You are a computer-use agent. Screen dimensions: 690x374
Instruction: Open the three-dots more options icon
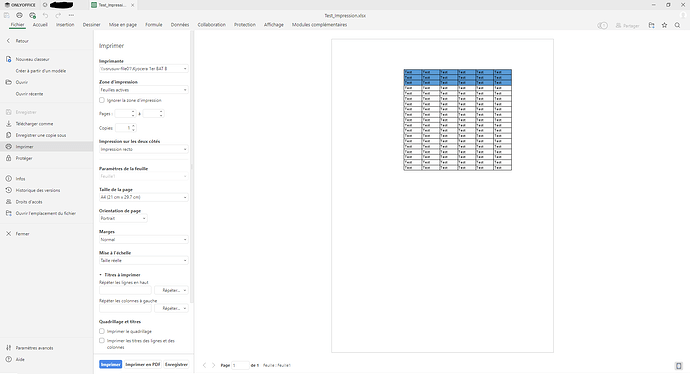click(x=71, y=15)
